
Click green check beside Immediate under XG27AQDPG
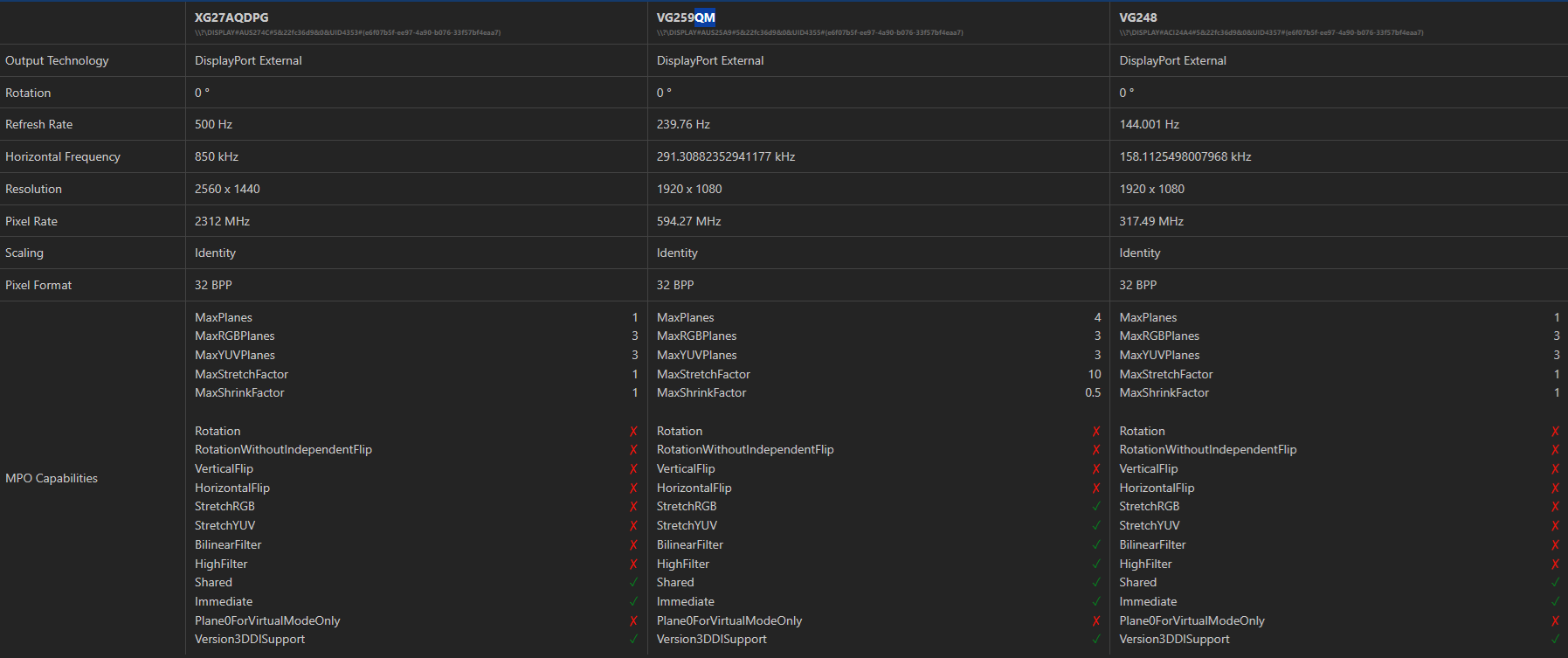point(633,602)
